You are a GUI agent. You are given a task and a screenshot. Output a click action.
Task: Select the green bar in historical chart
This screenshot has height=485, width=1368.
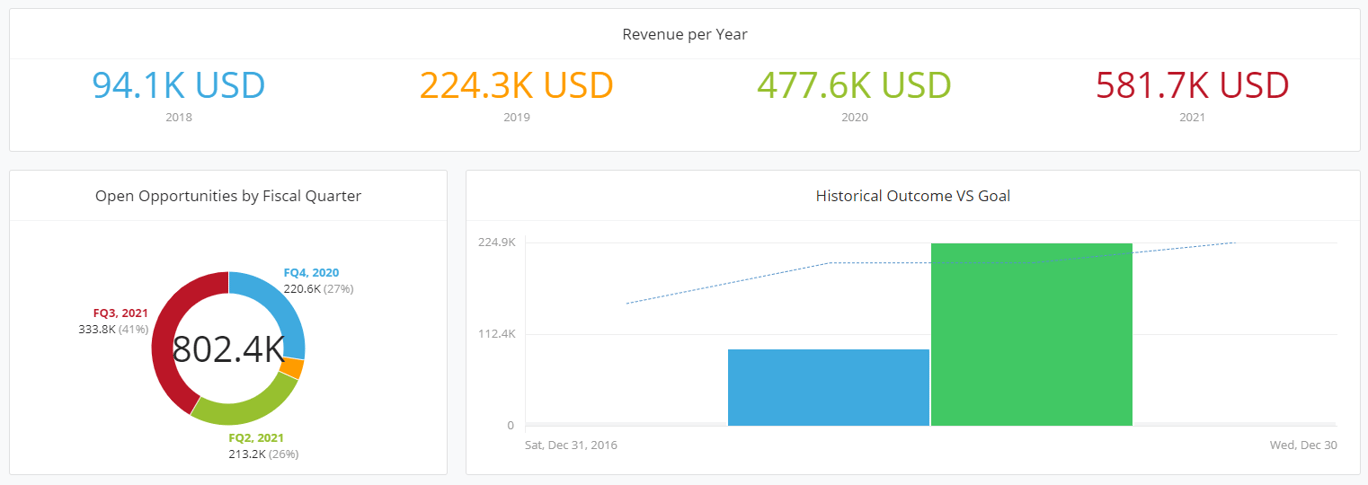[1031, 334]
